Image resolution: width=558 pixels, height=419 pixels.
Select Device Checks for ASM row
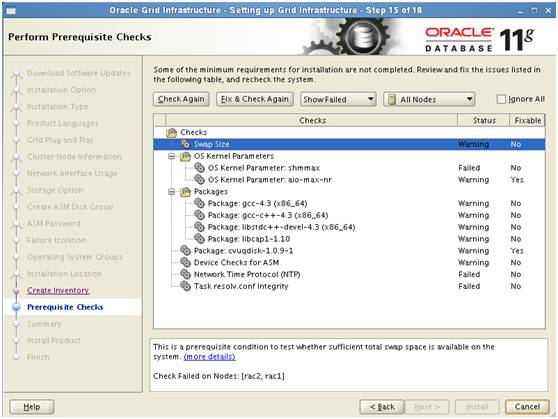click(x=349, y=262)
